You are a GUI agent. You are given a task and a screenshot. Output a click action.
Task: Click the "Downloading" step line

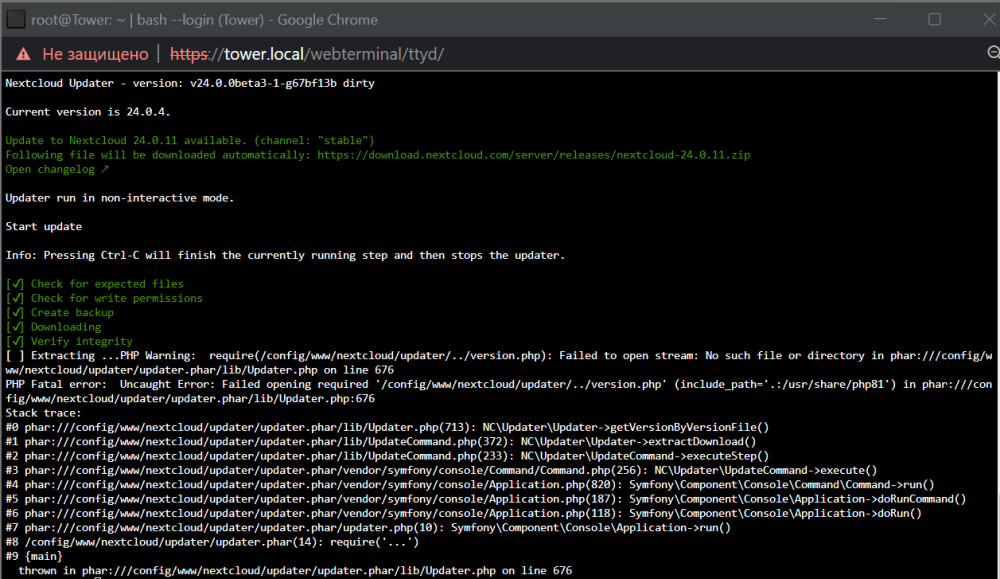point(53,327)
